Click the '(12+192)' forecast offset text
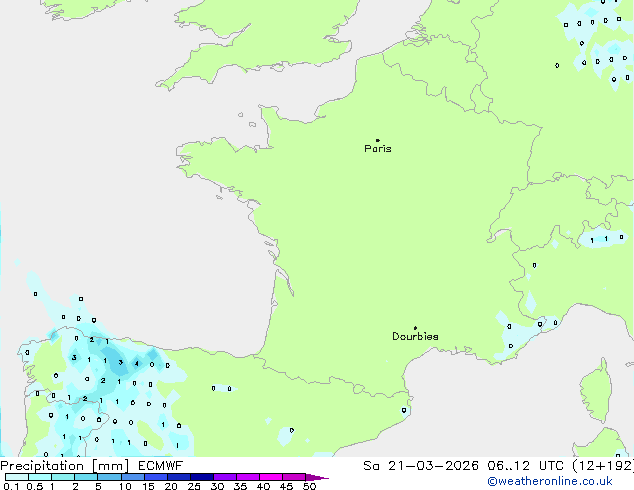The width and height of the screenshot is (634, 490). tap(603, 466)
